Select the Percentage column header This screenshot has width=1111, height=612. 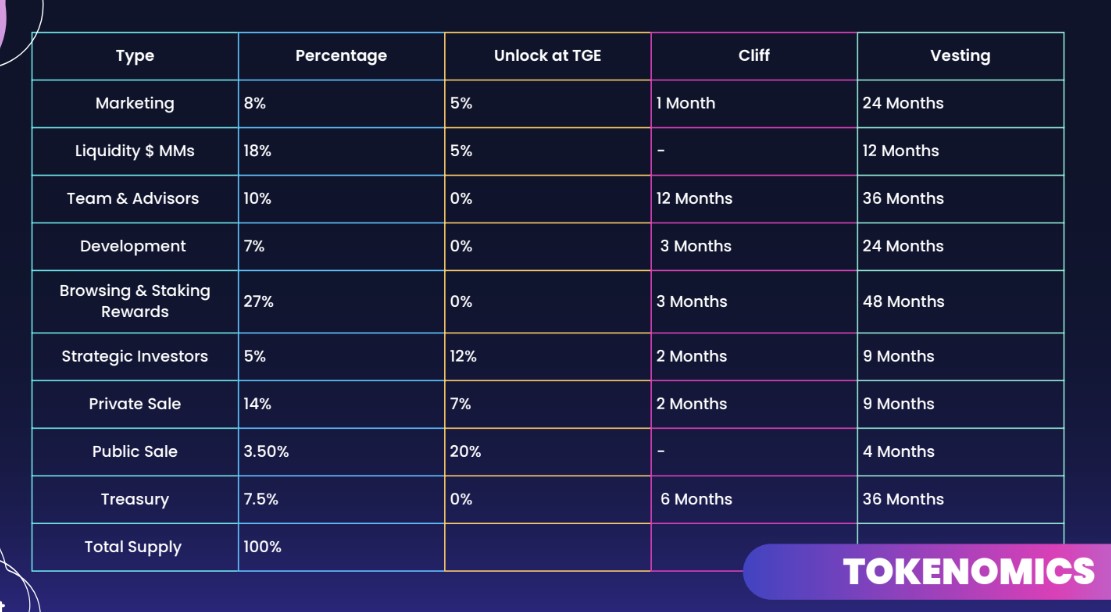(341, 56)
